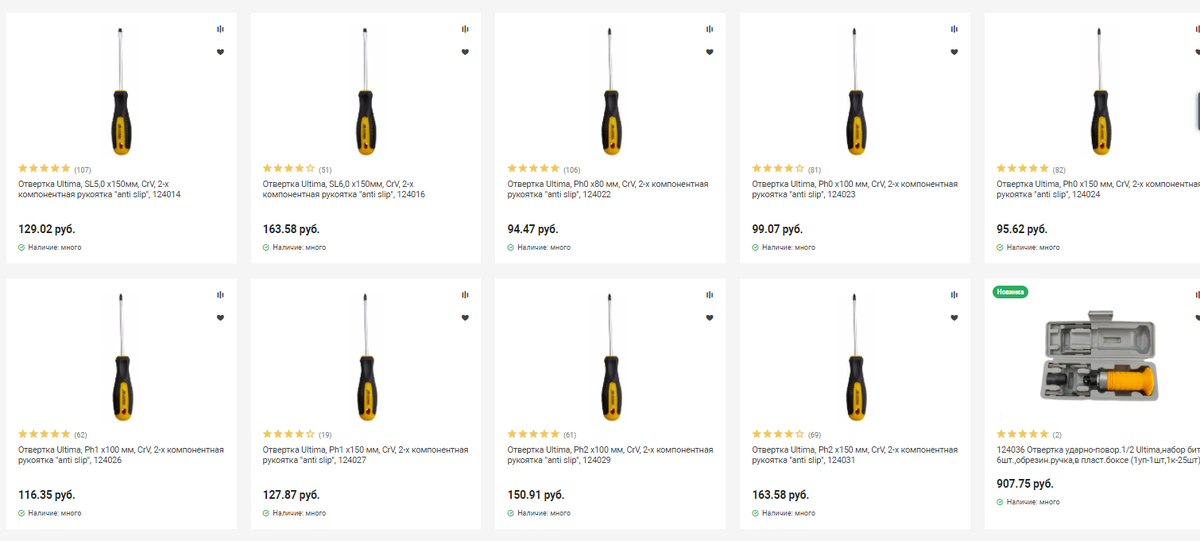Image resolution: width=1200 pixels, height=541 pixels.
Task: Add screwdriver 124014 to favorites heart
Action: click(220, 52)
